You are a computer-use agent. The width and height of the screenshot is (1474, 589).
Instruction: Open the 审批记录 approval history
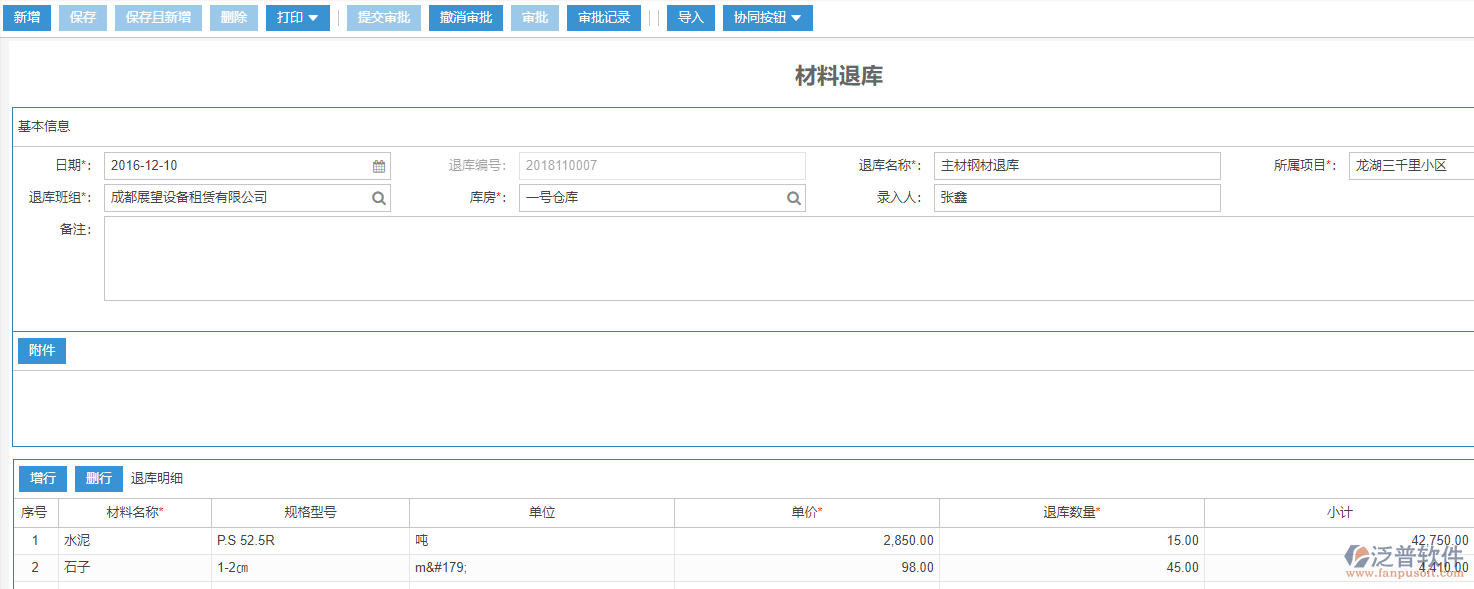603,17
